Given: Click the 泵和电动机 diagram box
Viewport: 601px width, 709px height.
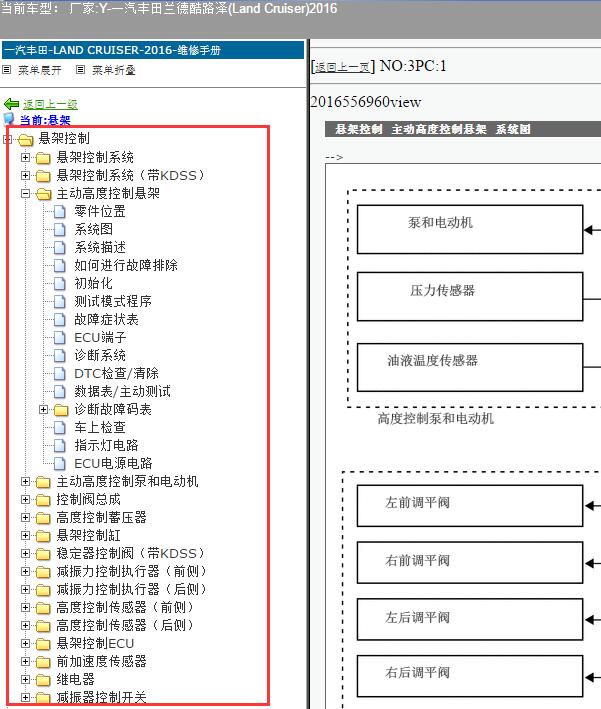Looking at the screenshot, I should pyautogui.click(x=470, y=230).
